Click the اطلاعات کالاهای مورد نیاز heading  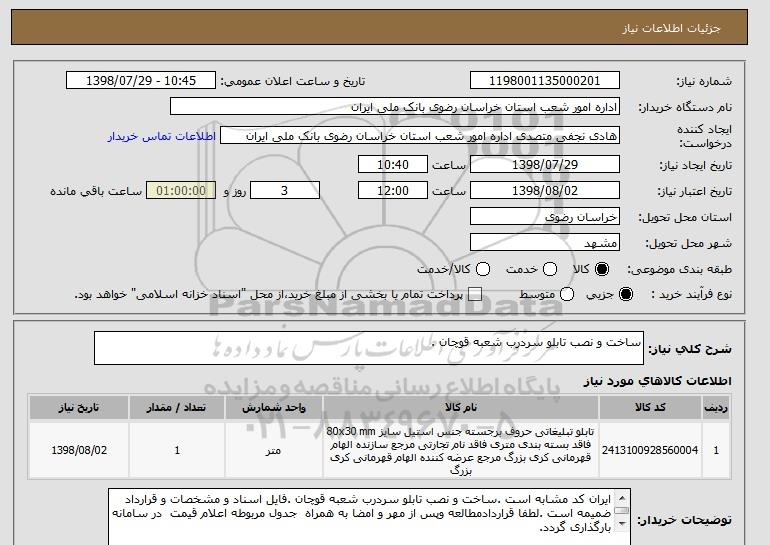[657, 381]
